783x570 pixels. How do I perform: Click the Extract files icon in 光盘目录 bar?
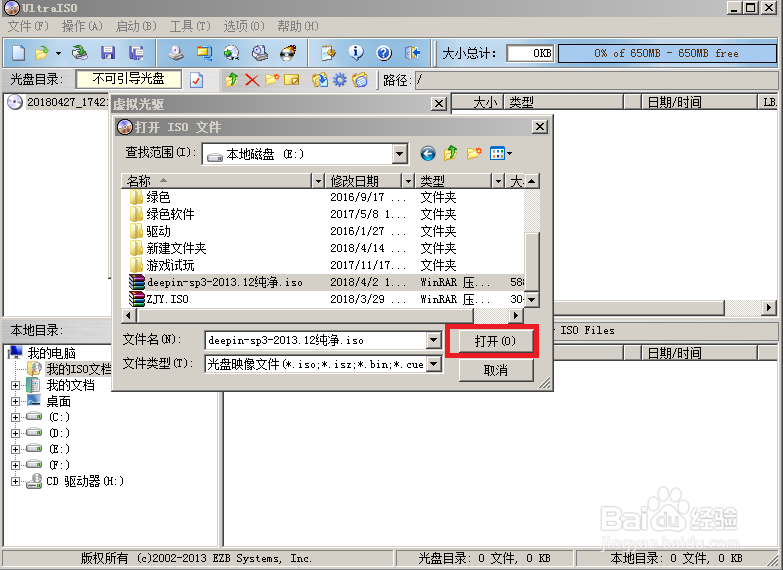coord(320,80)
